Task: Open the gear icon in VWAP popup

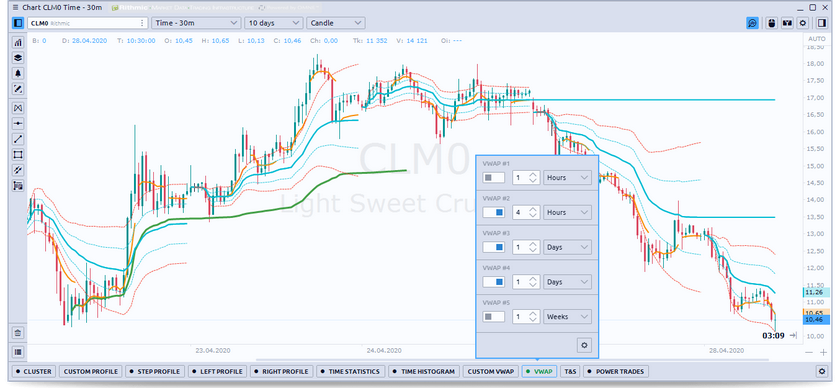Action: tap(584, 346)
